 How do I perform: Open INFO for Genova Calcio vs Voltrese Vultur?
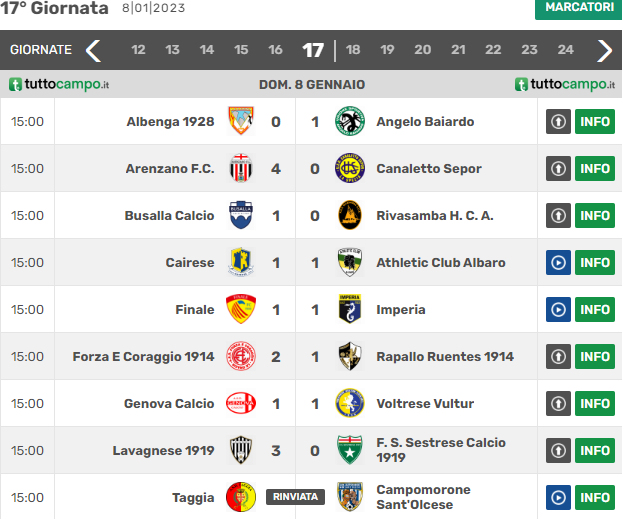tap(595, 404)
